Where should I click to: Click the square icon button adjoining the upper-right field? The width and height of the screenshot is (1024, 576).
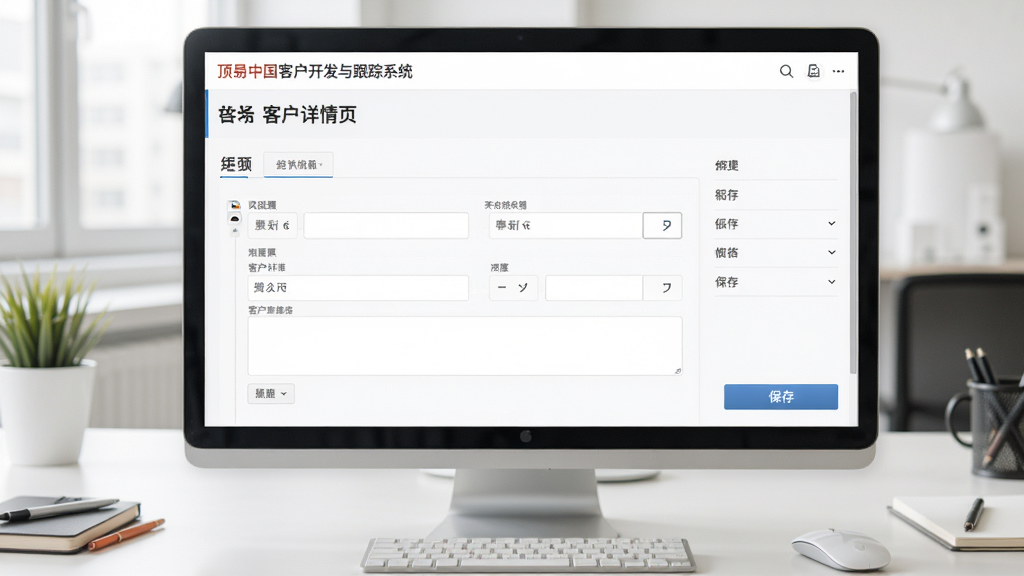[662, 225]
